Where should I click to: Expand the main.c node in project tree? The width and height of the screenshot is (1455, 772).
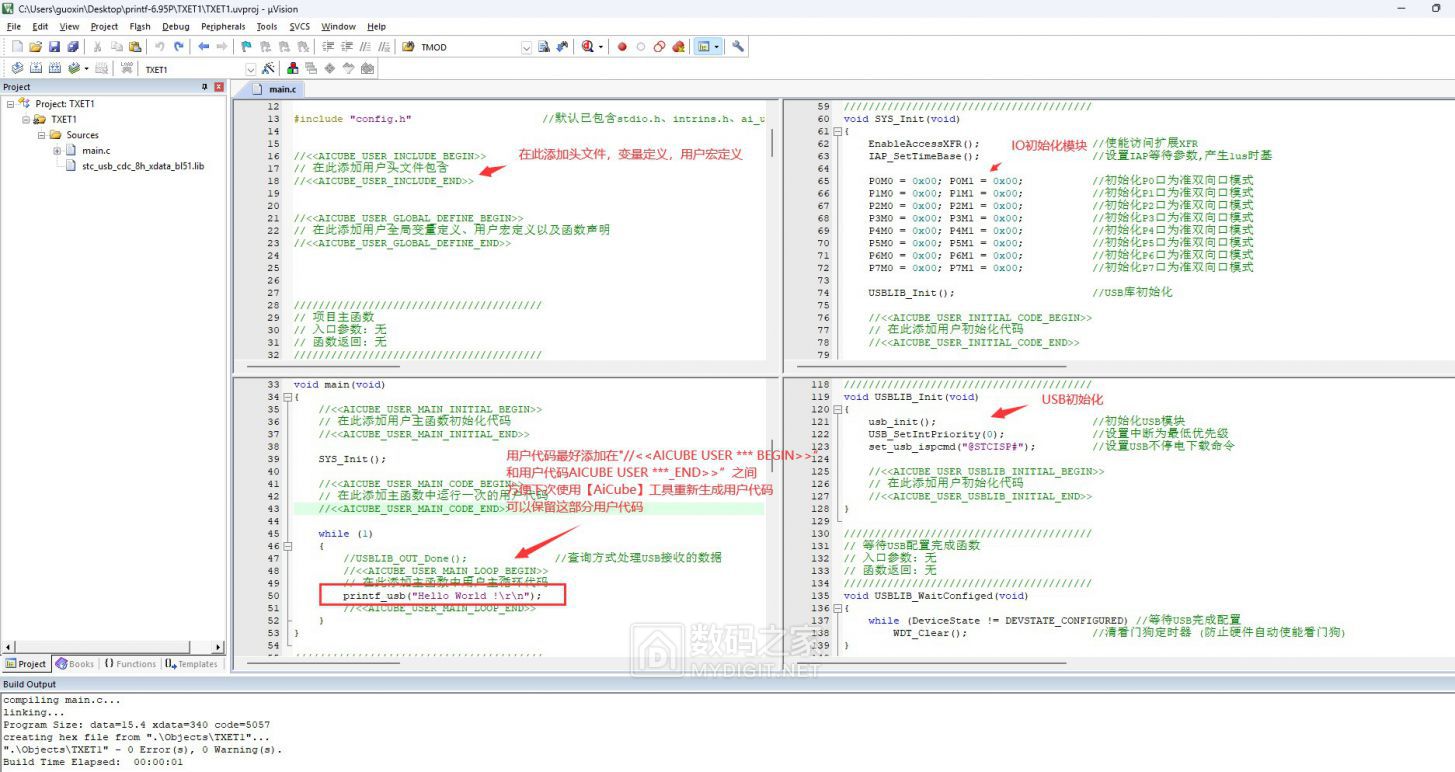(57, 151)
